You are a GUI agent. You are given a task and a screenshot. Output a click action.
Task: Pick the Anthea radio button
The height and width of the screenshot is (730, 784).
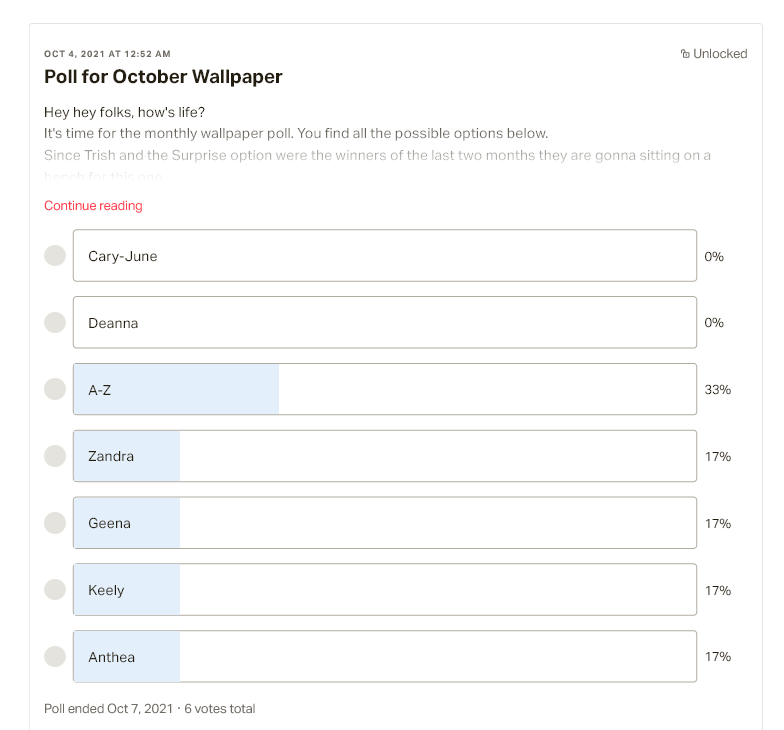(55, 656)
